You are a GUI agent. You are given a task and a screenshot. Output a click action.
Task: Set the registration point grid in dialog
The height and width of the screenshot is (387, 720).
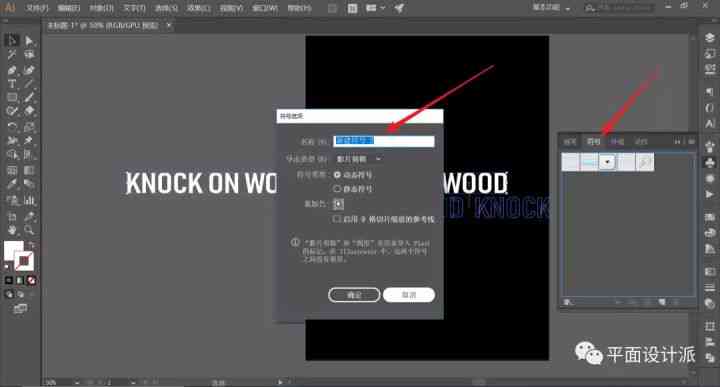(338, 204)
